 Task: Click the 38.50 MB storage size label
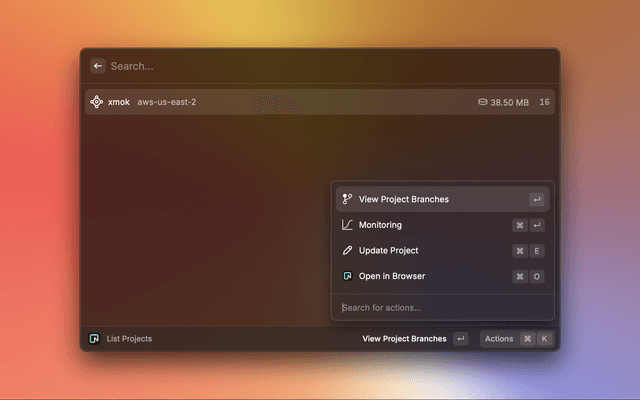pos(509,102)
